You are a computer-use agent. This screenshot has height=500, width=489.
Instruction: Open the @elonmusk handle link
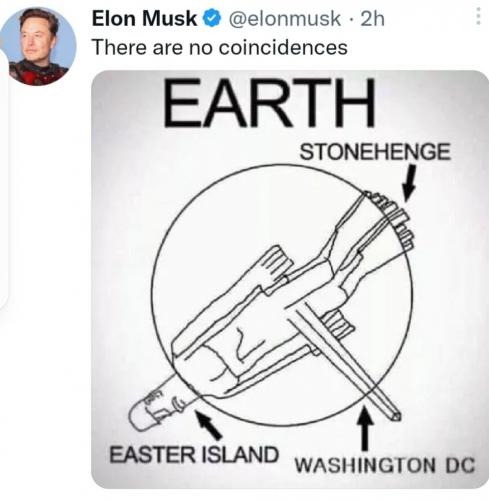284,19
